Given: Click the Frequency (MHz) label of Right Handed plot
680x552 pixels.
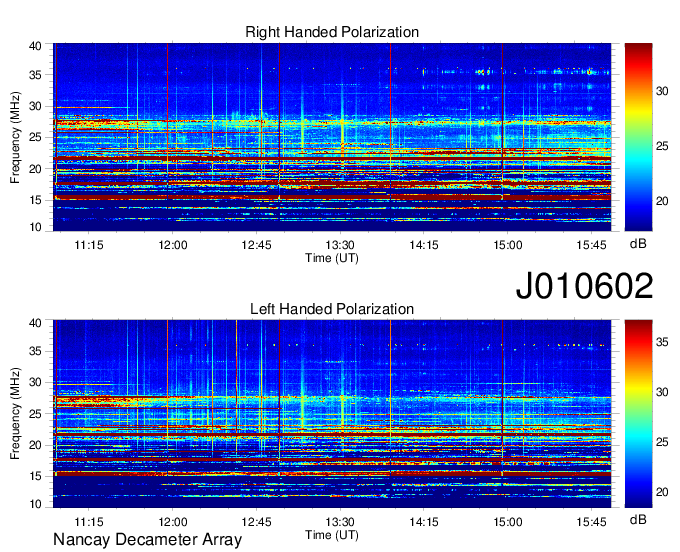Looking at the screenshot, I should point(15,137).
